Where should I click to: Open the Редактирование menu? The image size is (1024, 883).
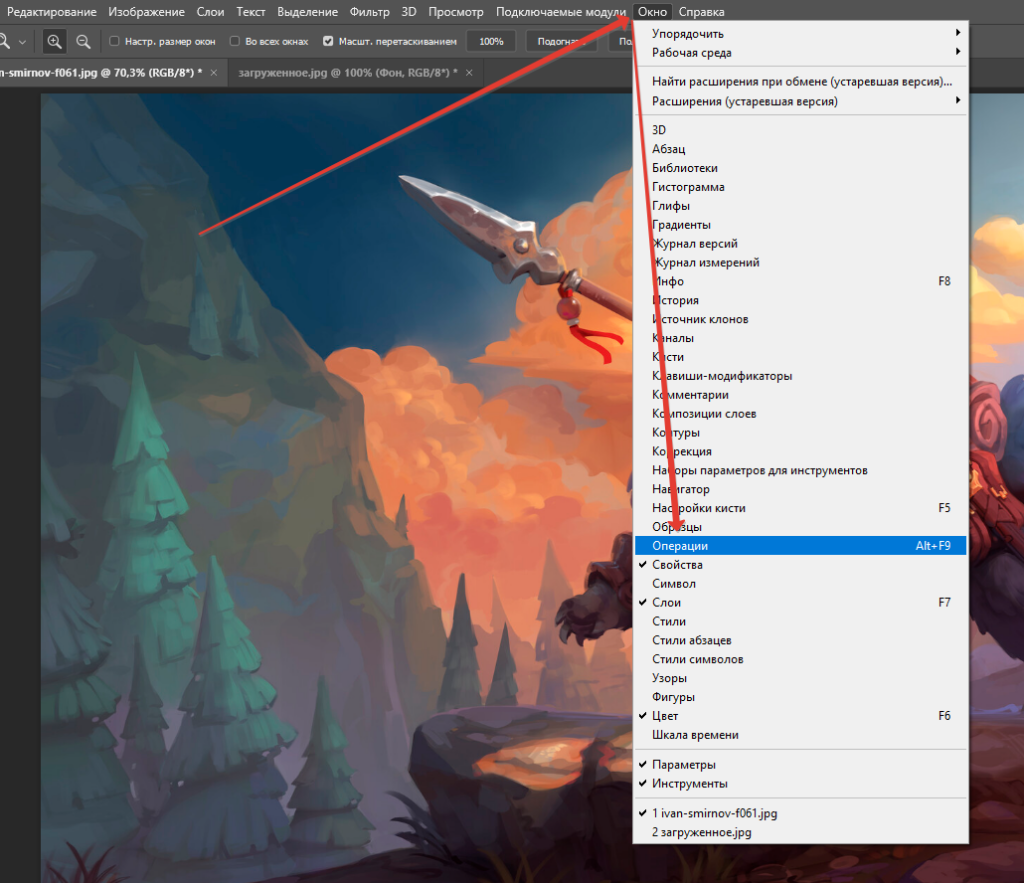pyautogui.click(x=52, y=12)
